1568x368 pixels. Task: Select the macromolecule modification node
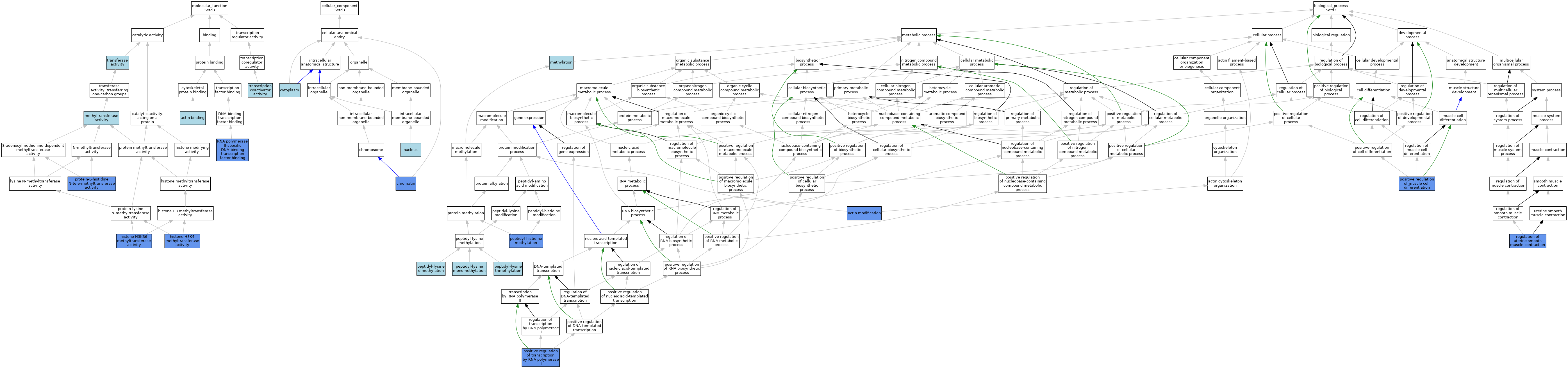pos(491,118)
